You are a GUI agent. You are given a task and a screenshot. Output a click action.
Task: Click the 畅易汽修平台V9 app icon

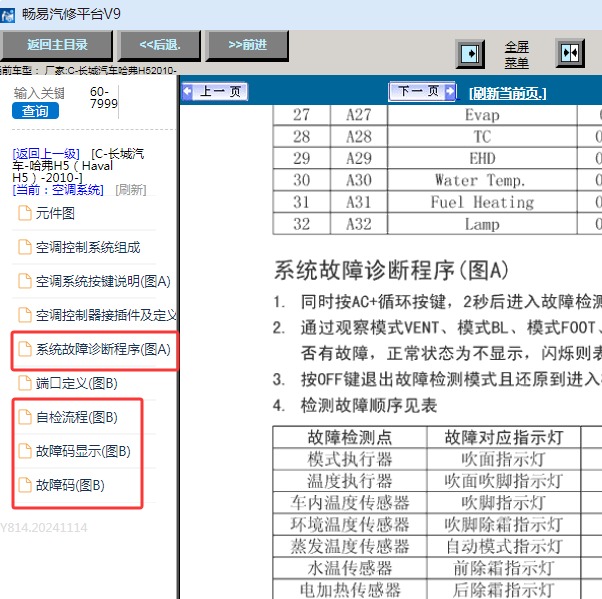pyautogui.click(x=7, y=15)
